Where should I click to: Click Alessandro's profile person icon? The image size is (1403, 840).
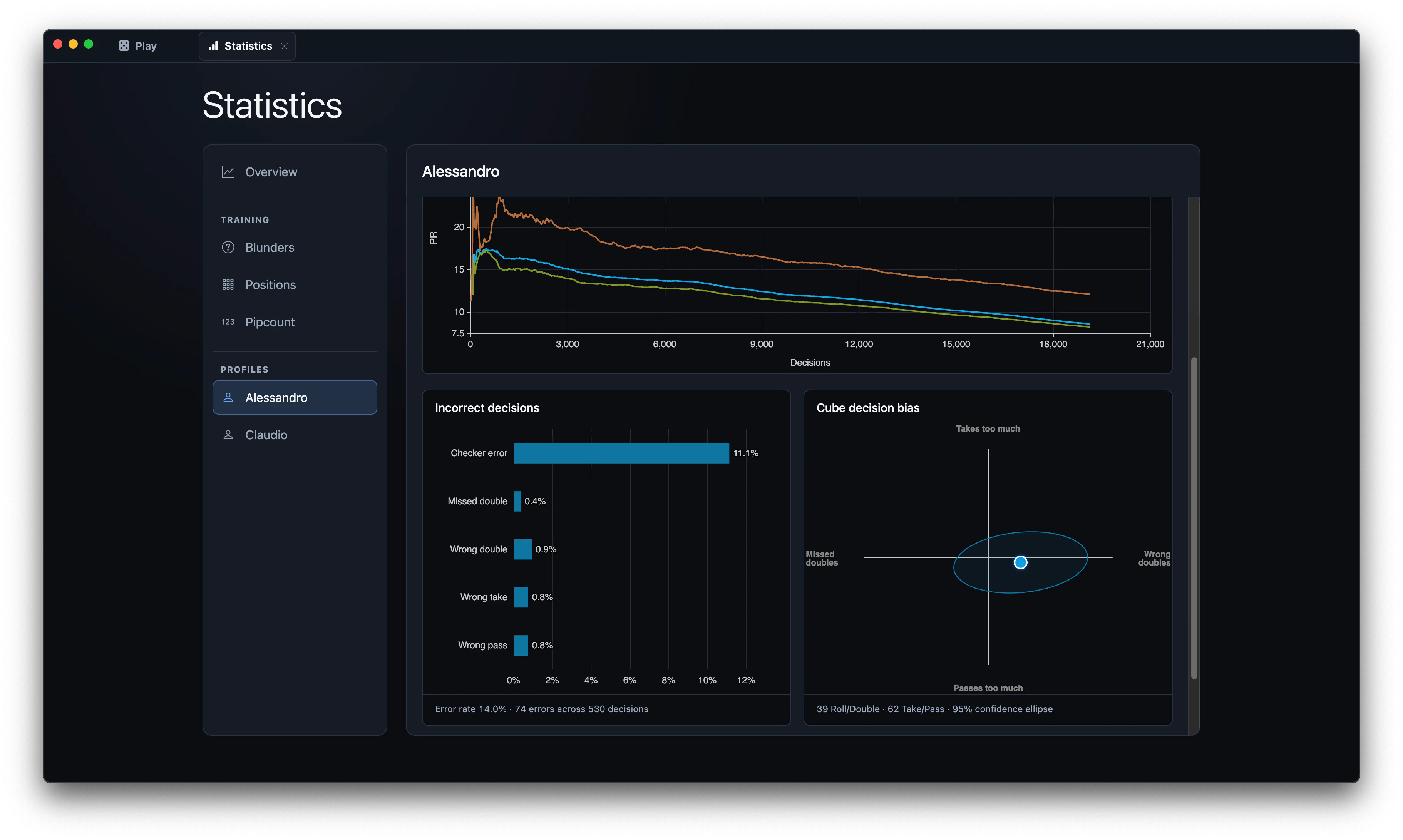coord(228,397)
